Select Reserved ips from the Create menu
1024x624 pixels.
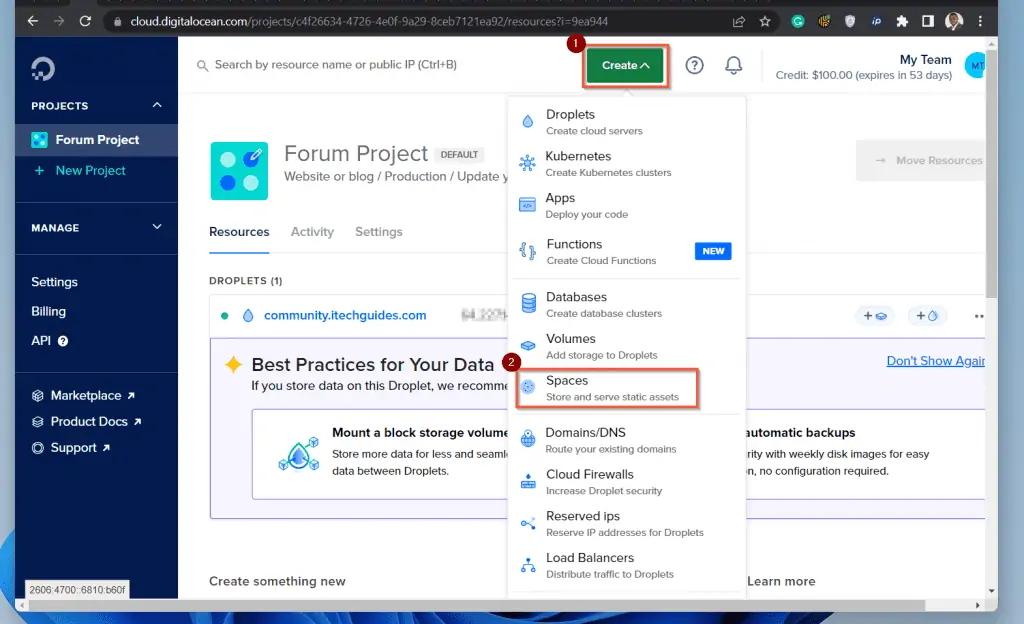tap(626, 524)
